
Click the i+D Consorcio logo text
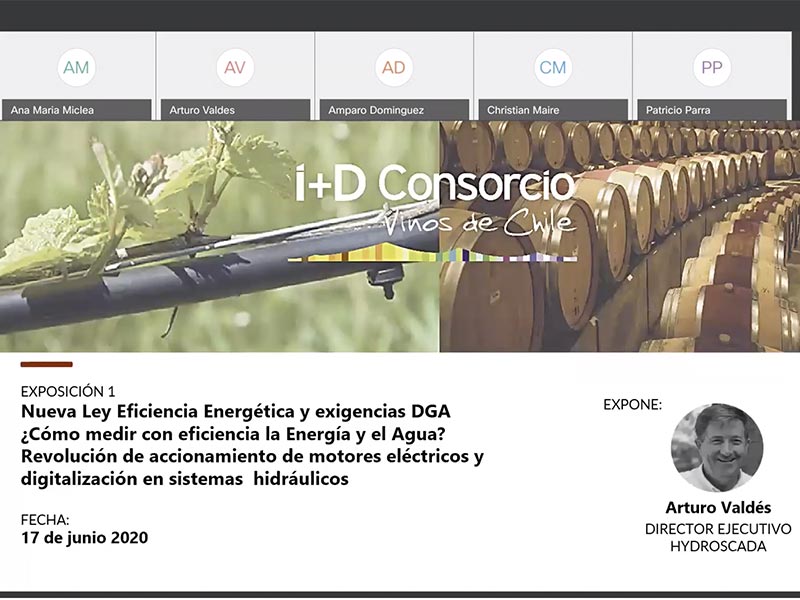435,183
